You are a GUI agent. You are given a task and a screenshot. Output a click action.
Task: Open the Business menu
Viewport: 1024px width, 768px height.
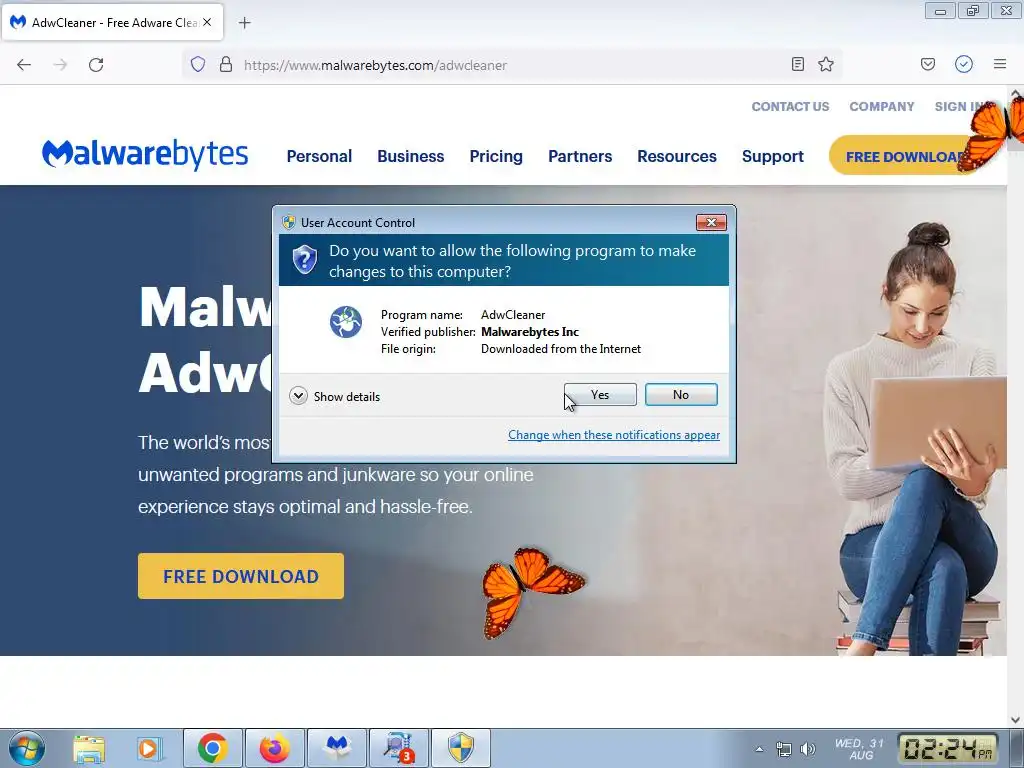coord(411,156)
